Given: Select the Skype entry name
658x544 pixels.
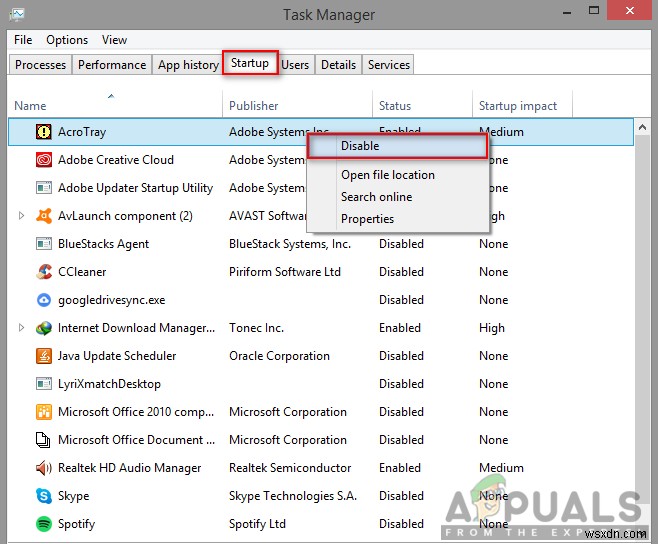Looking at the screenshot, I should (73, 496).
